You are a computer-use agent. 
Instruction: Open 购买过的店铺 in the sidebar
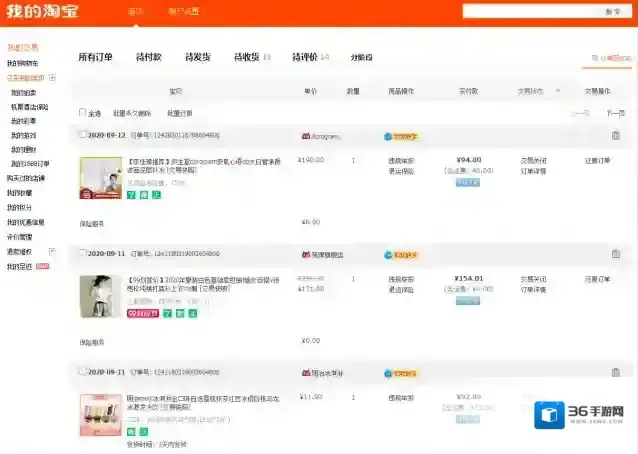coord(26,178)
